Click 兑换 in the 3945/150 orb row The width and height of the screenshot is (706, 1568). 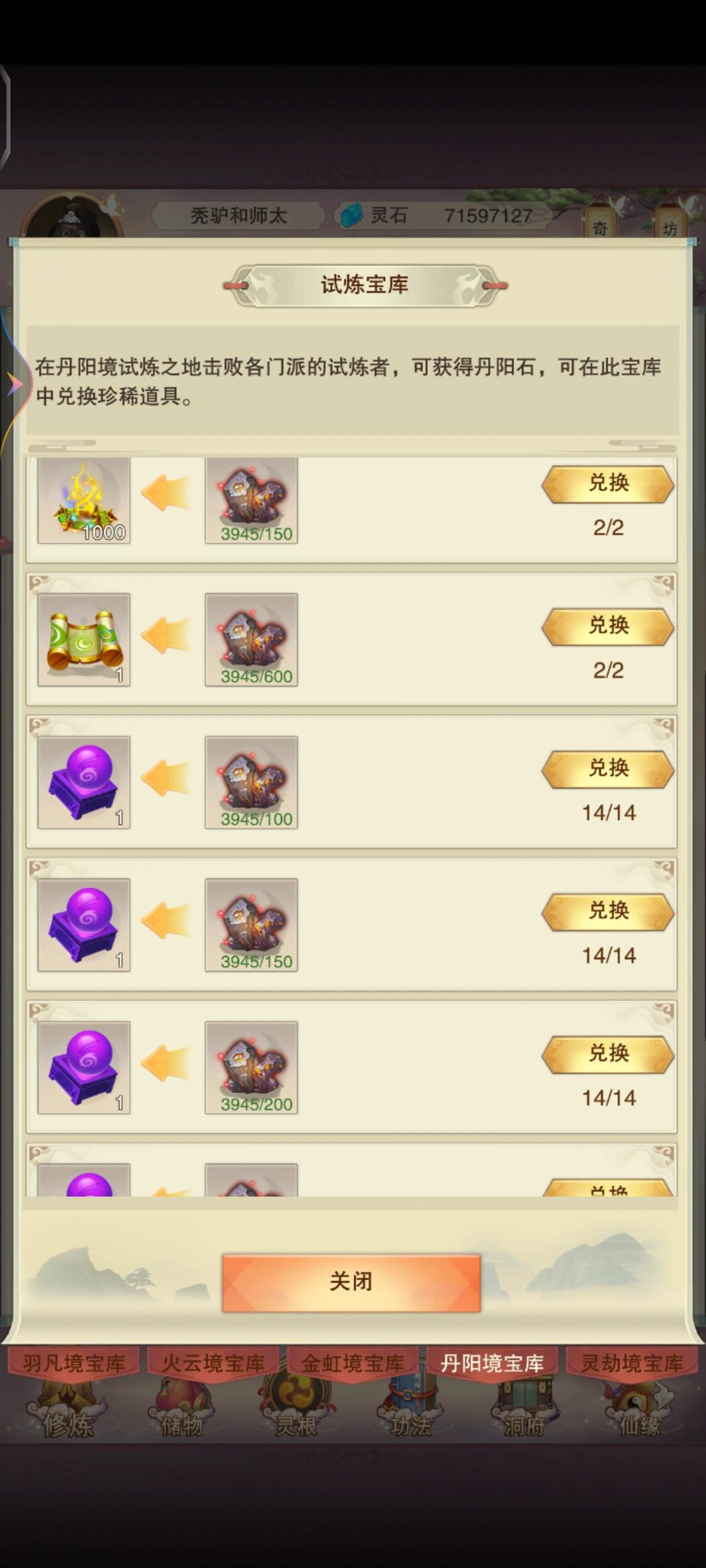point(608,911)
